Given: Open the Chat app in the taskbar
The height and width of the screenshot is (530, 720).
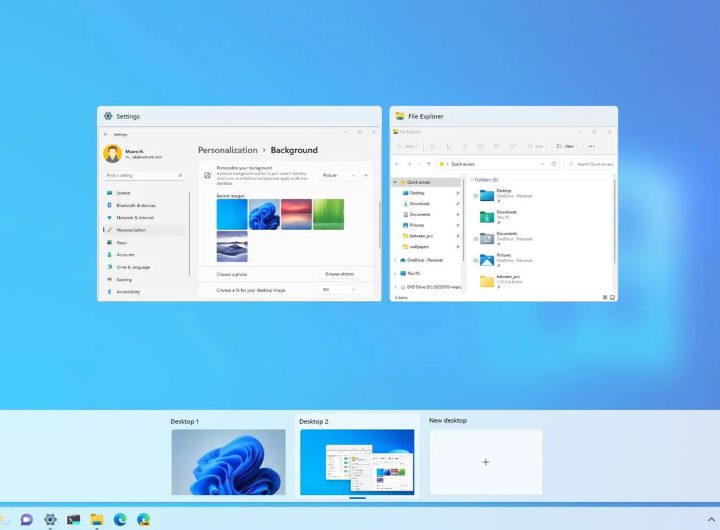Looking at the screenshot, I should click(x=27, y=519).
